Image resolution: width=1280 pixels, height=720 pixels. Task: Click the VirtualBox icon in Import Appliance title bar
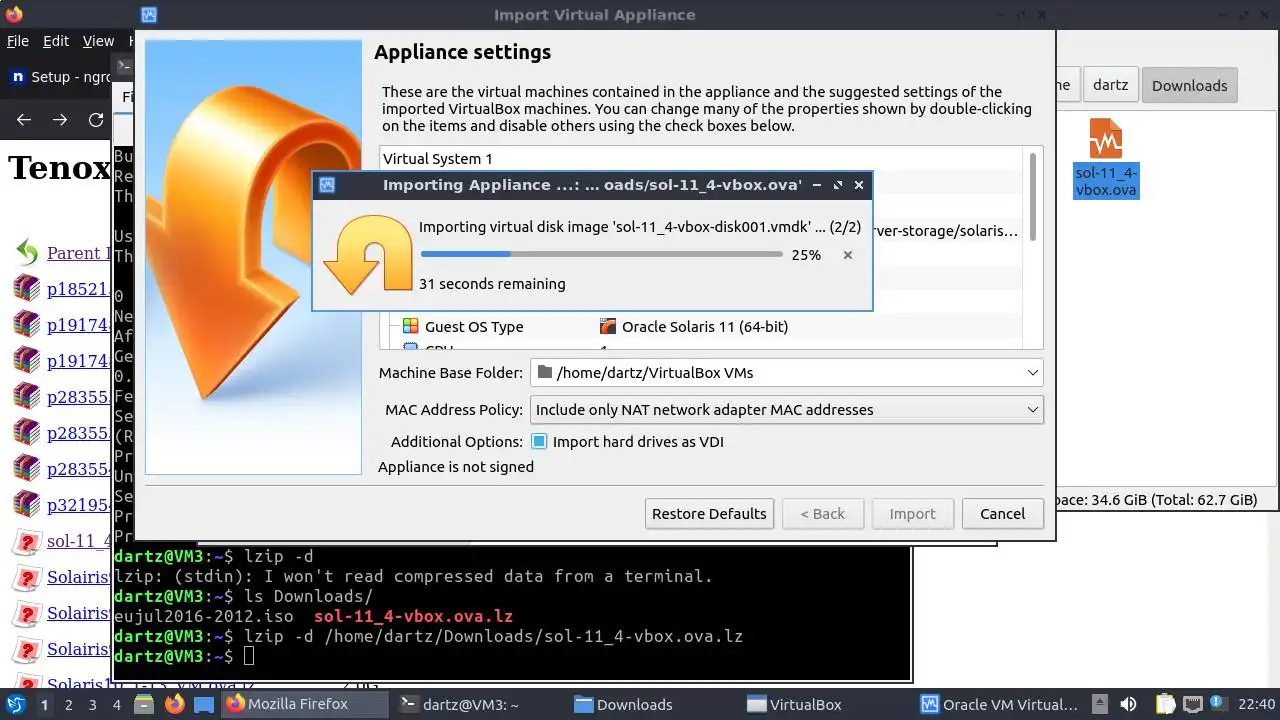click(x=149, y=15)
